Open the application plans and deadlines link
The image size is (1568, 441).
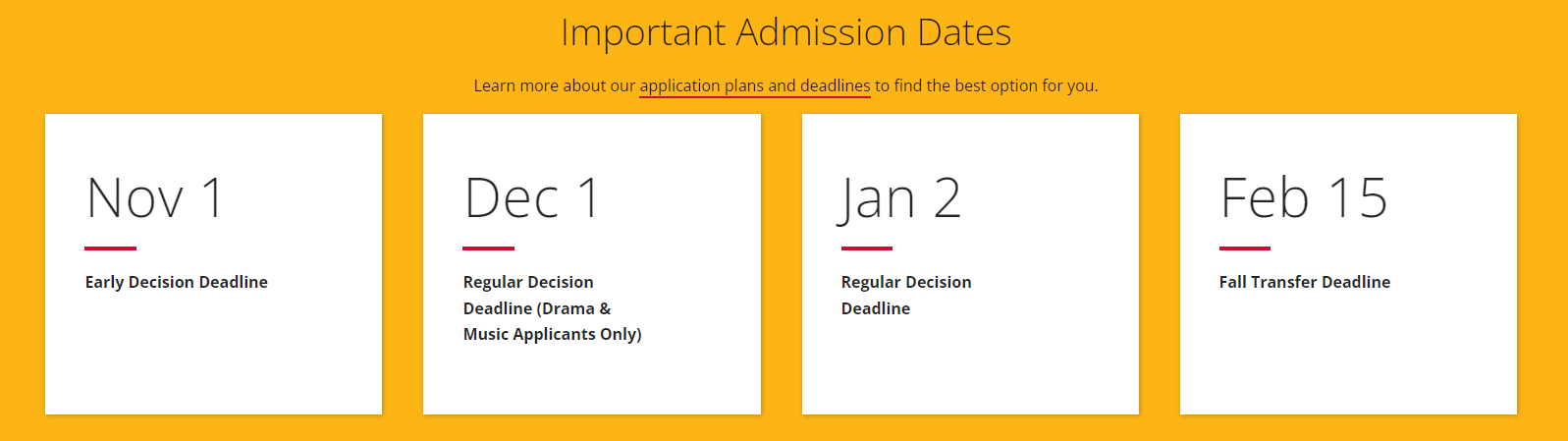tap(755, 85)
